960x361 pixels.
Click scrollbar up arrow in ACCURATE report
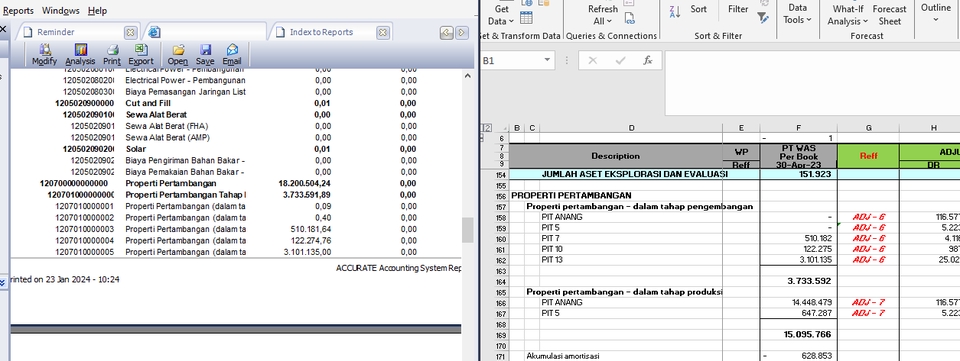point(468,76)
